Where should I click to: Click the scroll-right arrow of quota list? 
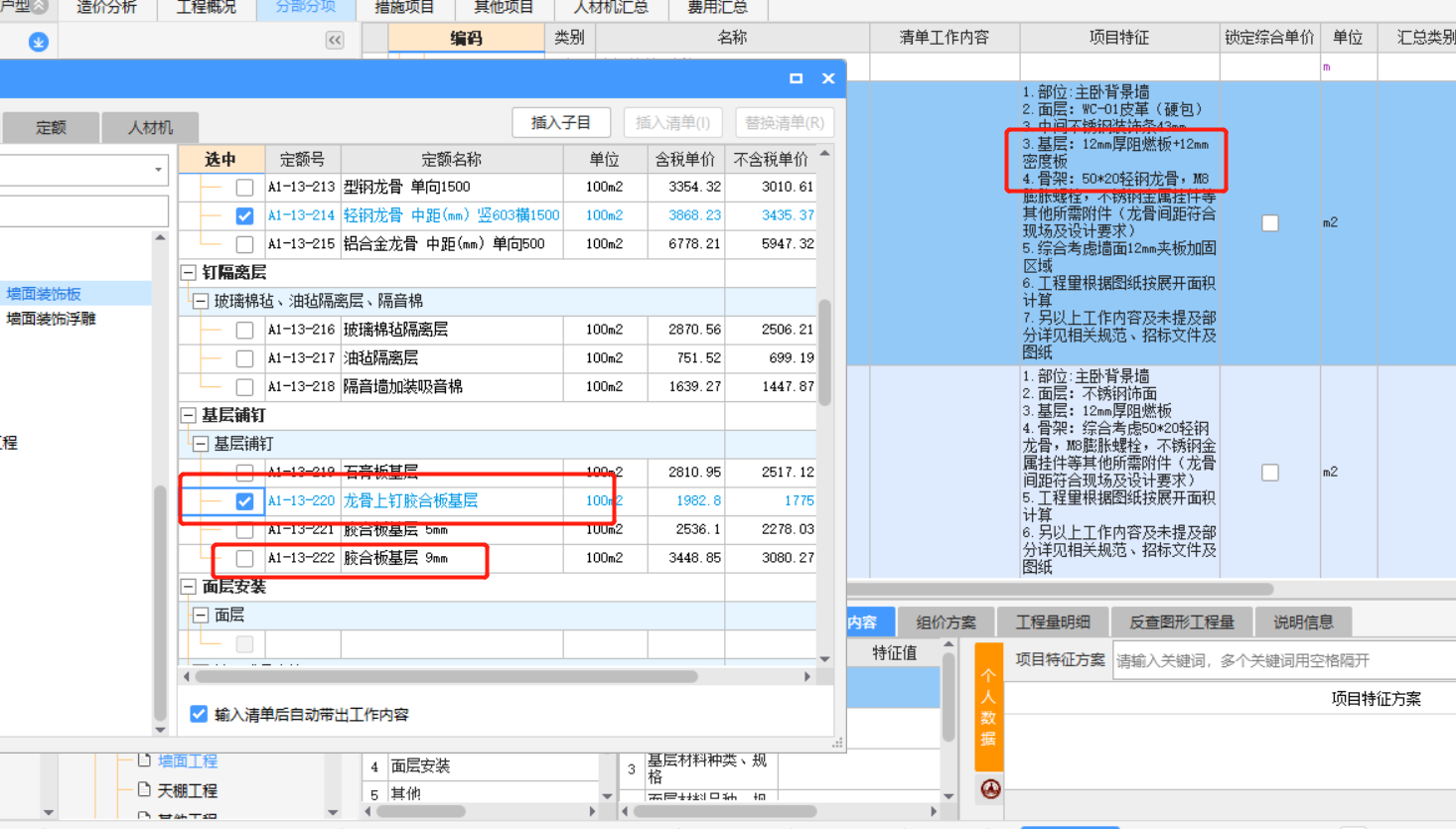point(806,677)
